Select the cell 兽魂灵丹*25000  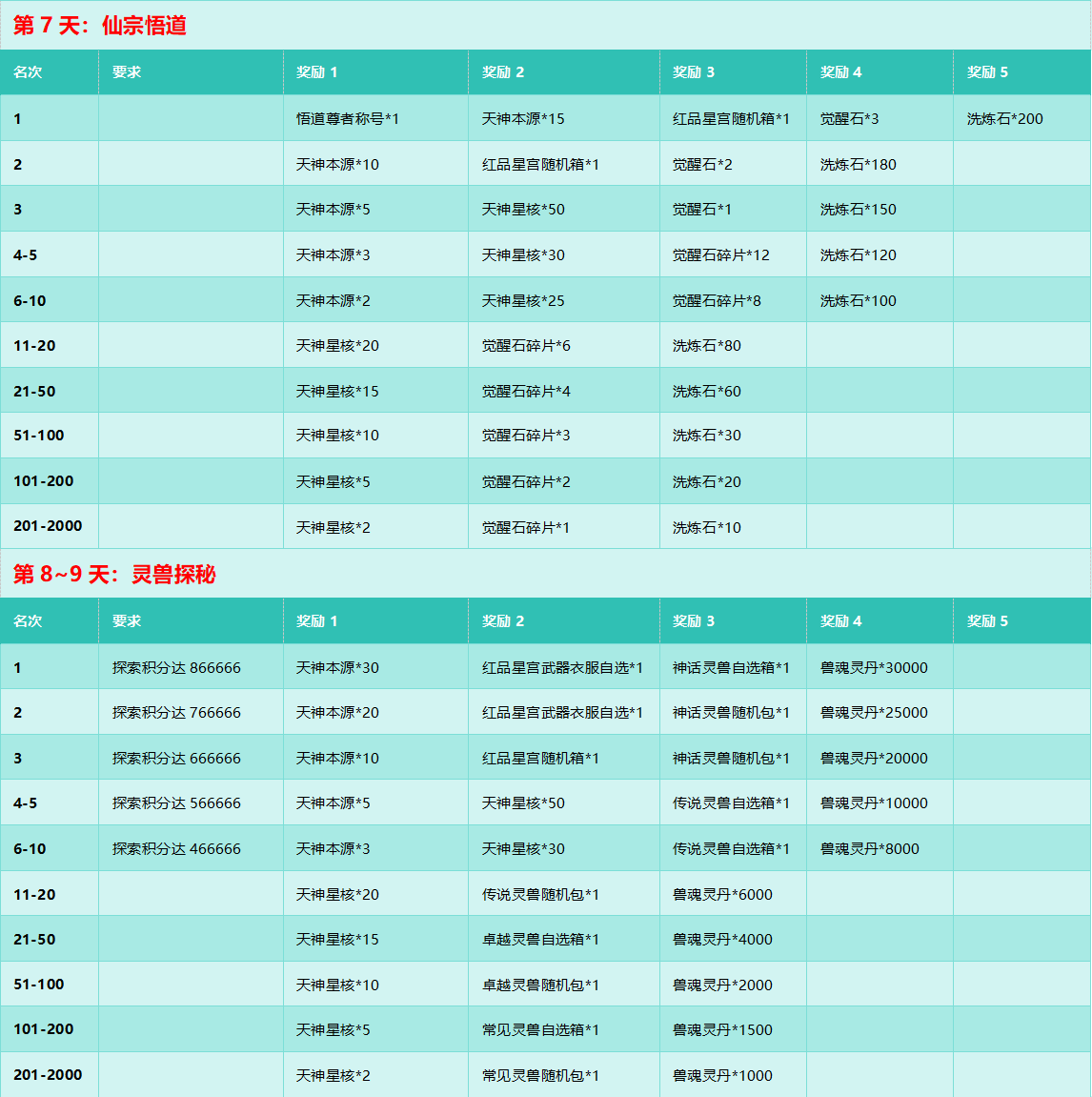pyautogui.click(x=880, y=712)
